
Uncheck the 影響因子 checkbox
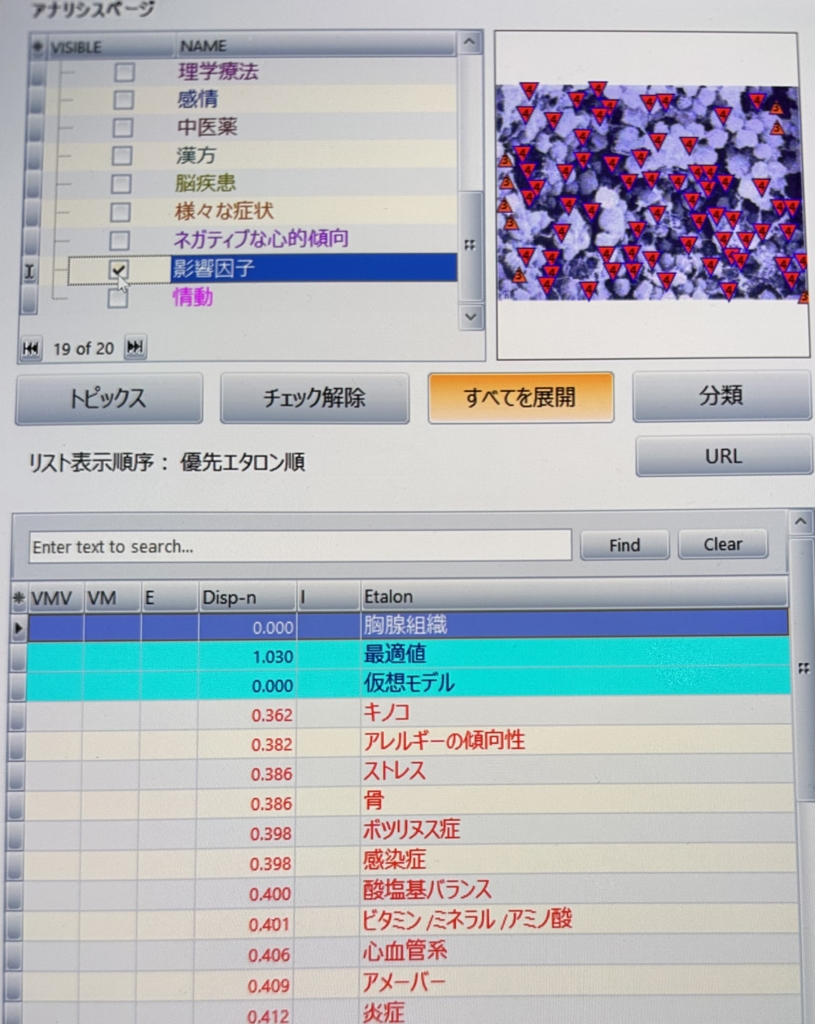coord(120,269)
